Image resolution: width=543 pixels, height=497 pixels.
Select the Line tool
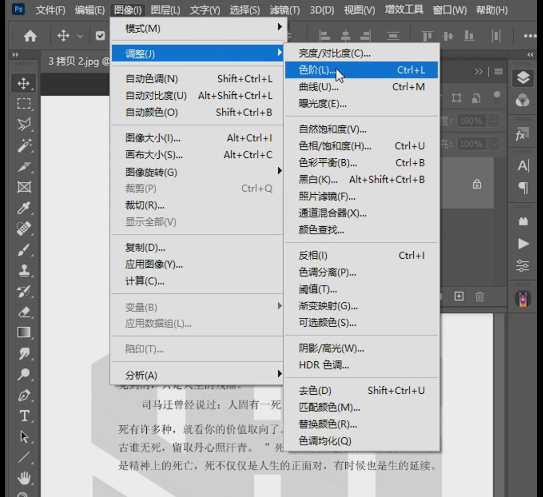point(24,458)
